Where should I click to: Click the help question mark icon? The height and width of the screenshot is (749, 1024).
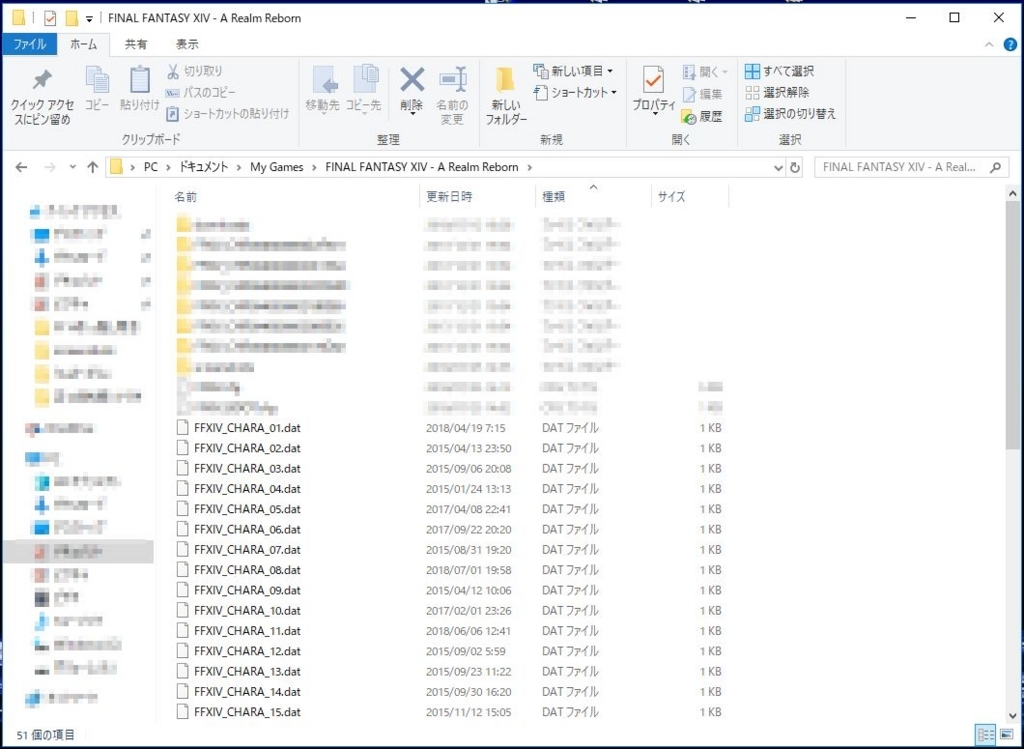1010,44
